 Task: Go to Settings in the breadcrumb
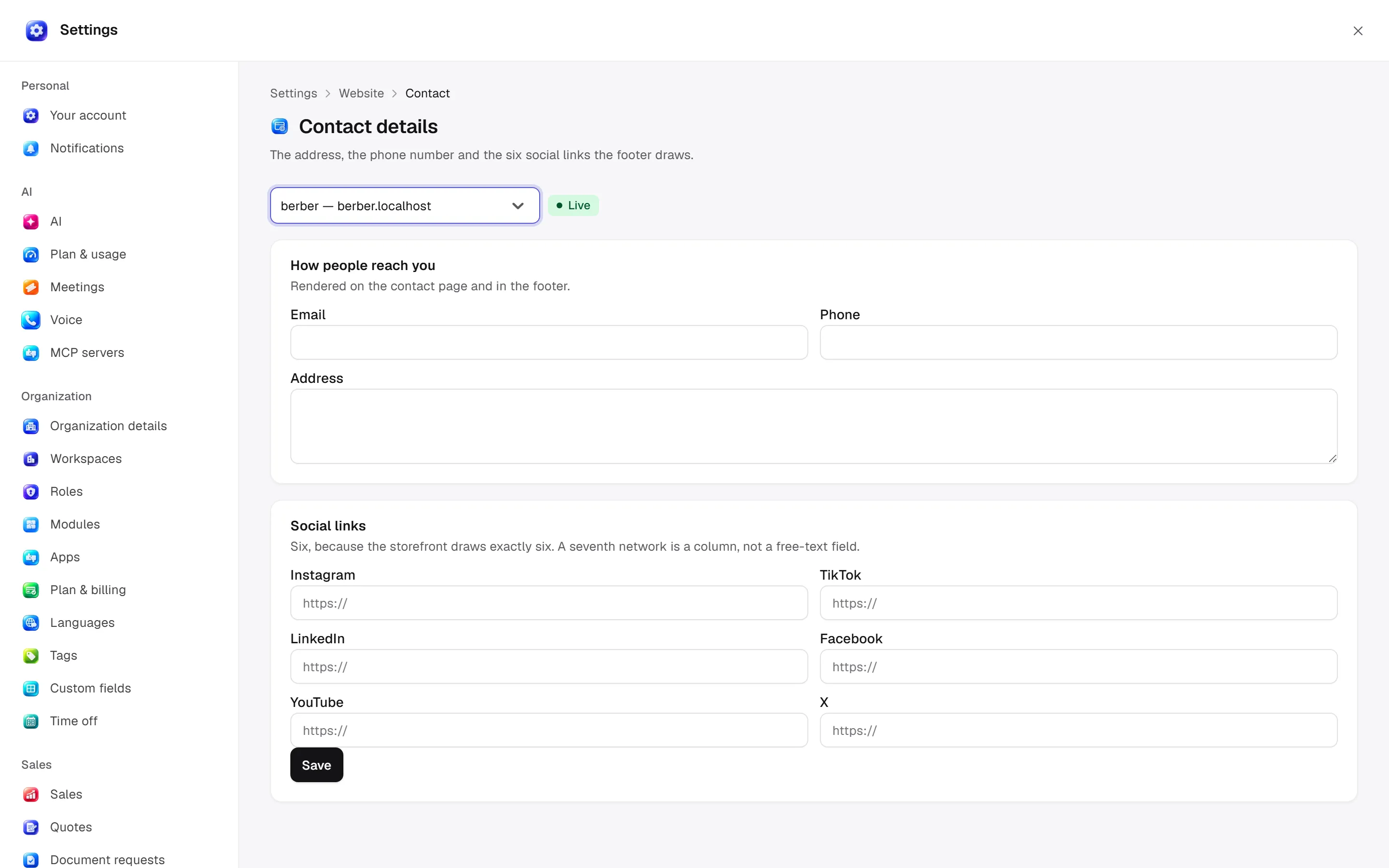click(x=293, y=93)
